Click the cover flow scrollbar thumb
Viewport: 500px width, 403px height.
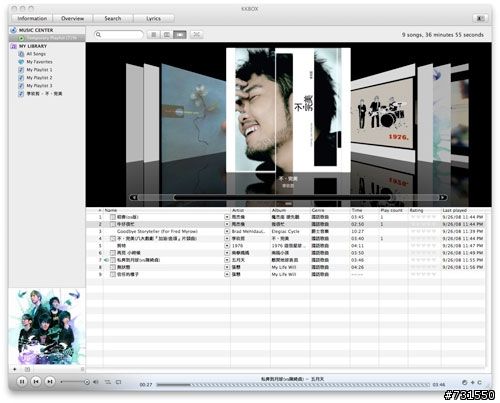coord(282,197)
